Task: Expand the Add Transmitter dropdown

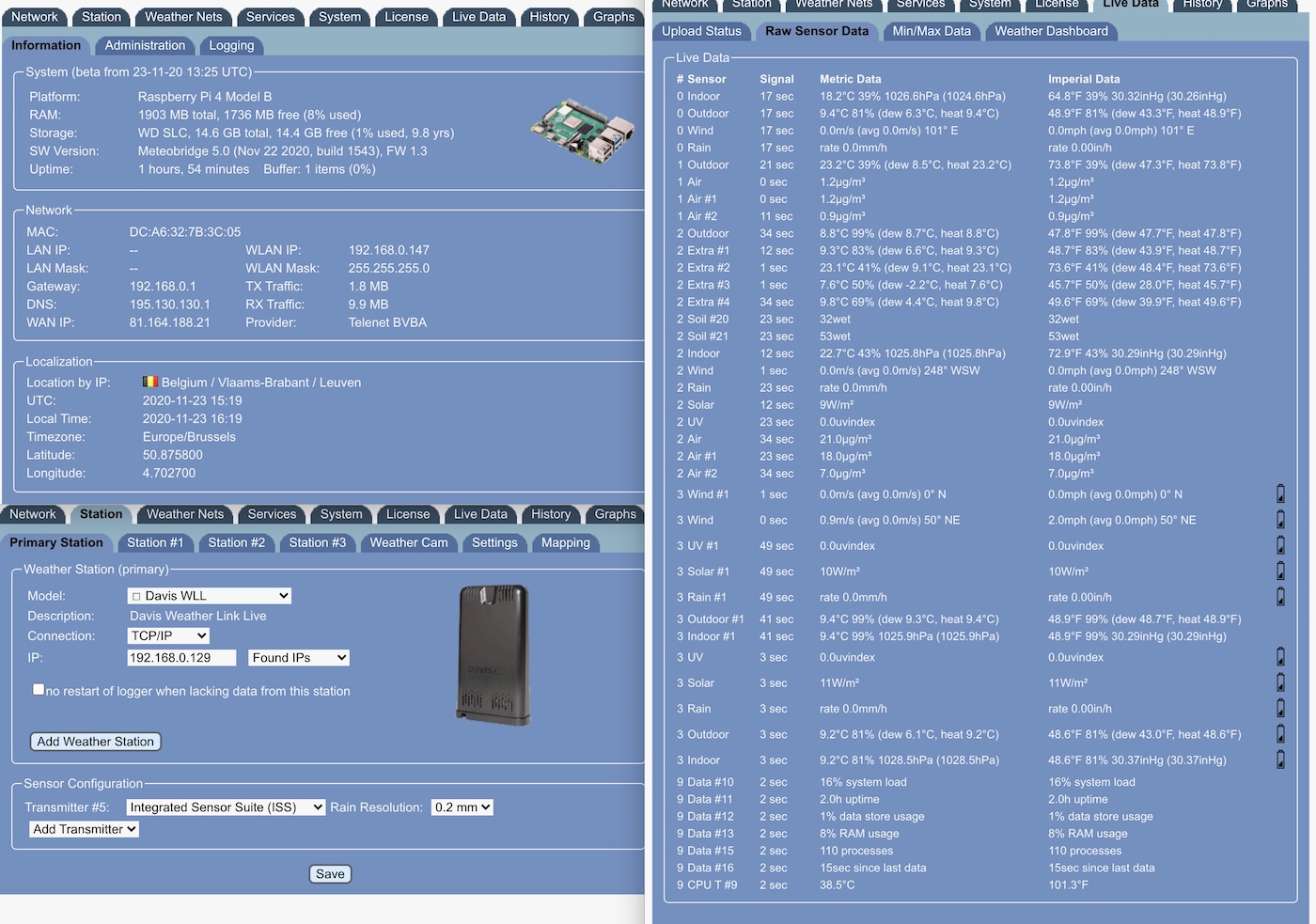Action: (x=85, y=829)
